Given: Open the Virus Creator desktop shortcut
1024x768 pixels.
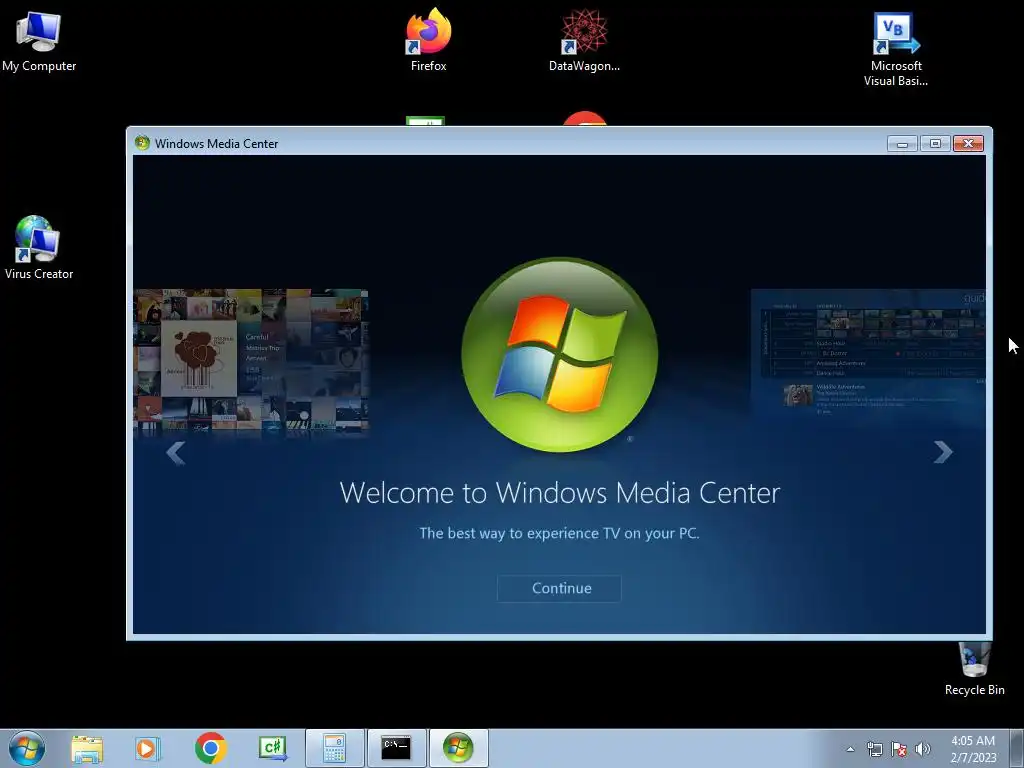Looking at the screenshot, I should click(39, 248).
